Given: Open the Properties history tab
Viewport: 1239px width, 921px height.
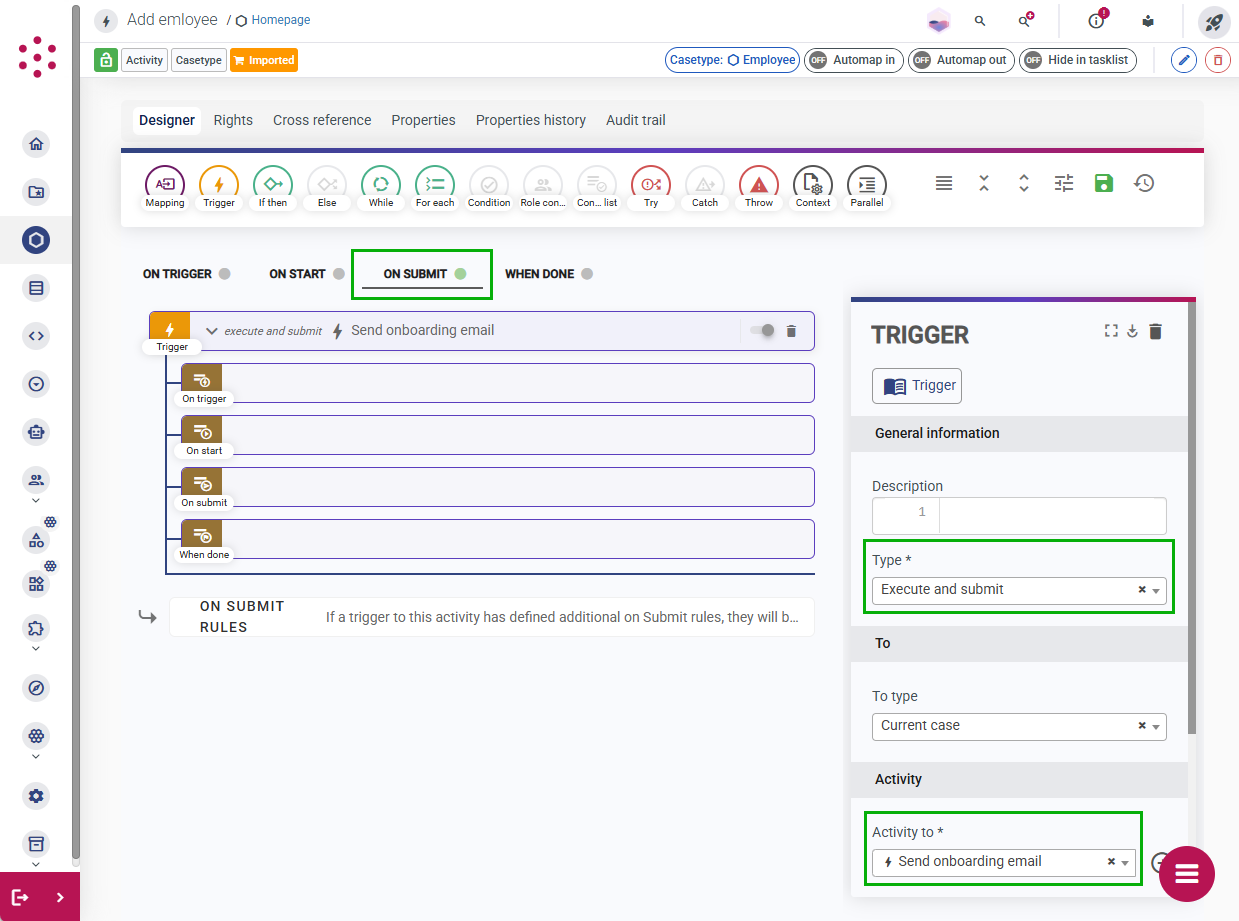Looking at the screenshot, I should 531,120.
